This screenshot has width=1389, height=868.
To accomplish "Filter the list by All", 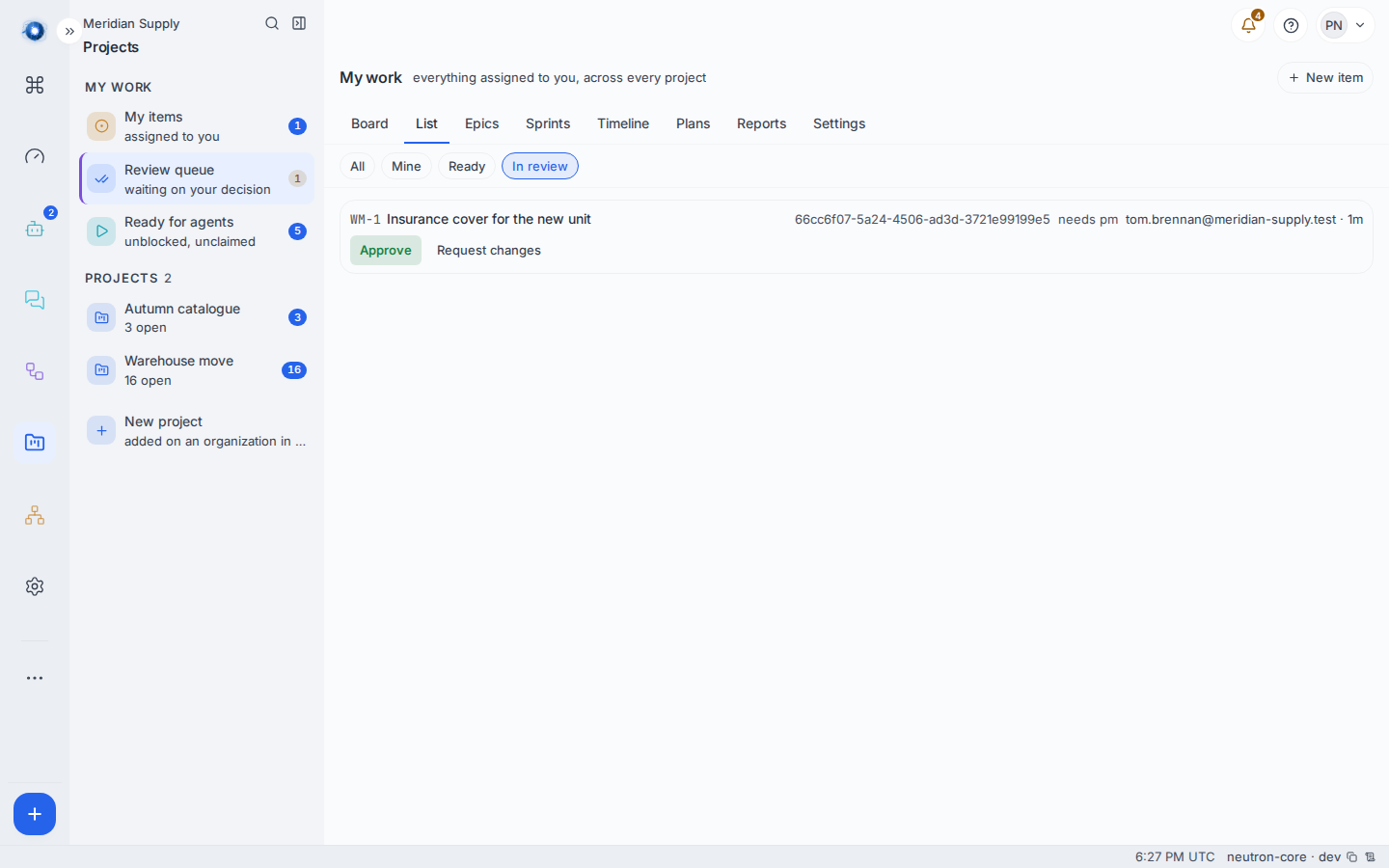I will pyautogui.click(x=357, y=166).
